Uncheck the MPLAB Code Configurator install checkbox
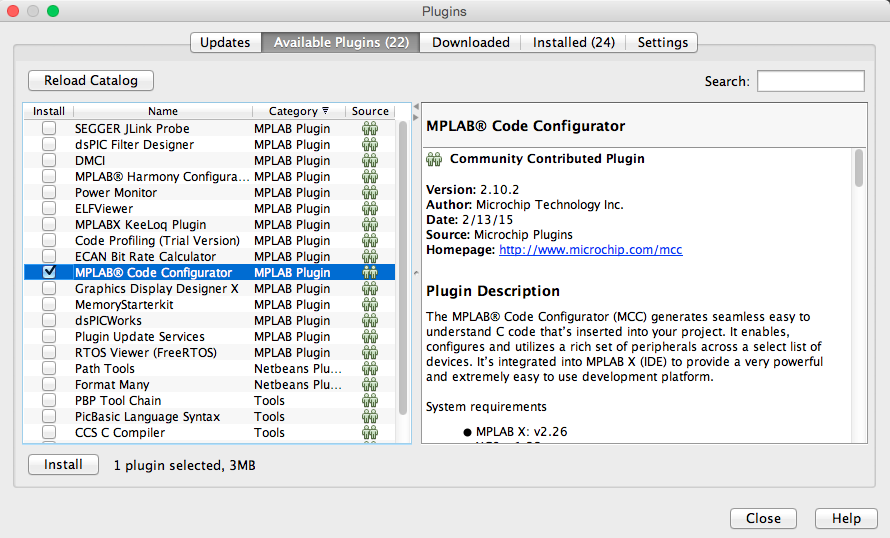Viewport: 890px width, 538px height. coord(49,272)
